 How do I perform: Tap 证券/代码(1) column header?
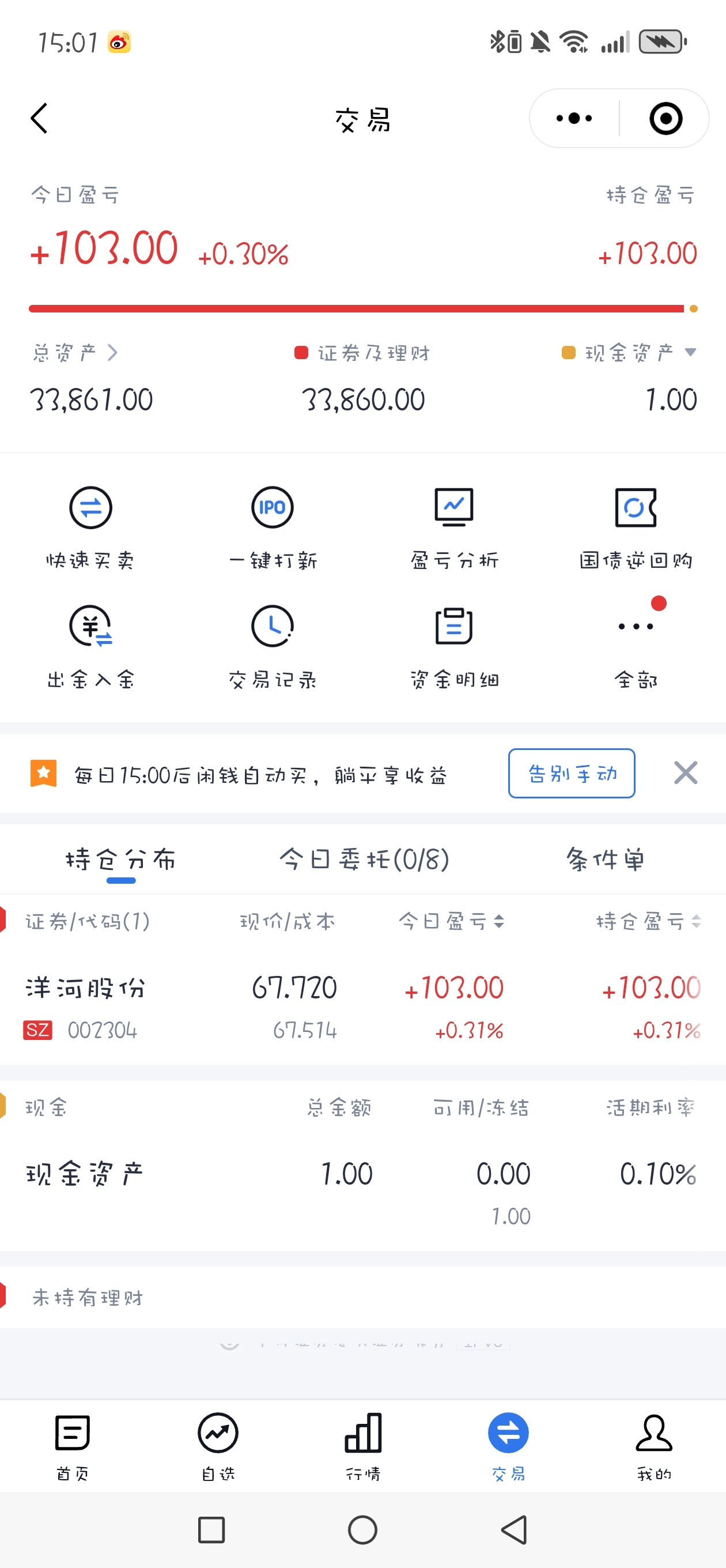[87, 921]
